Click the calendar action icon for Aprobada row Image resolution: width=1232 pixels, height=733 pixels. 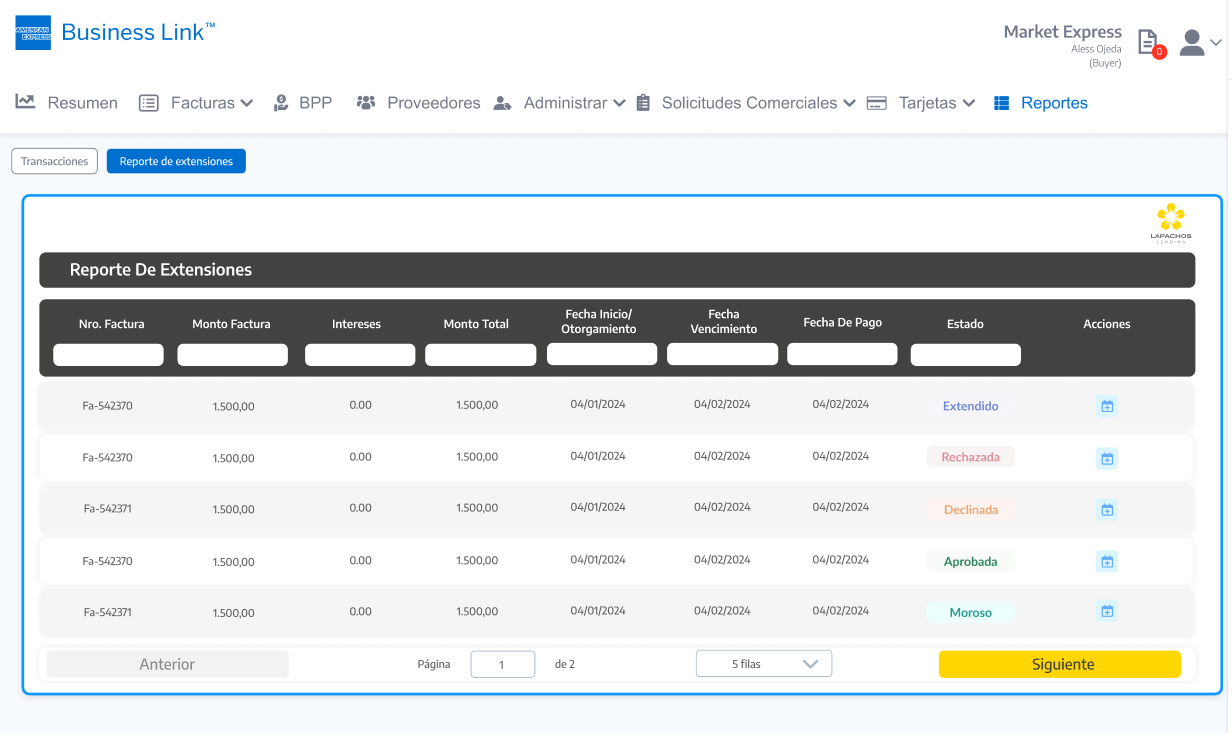click(x=1107, y=562)
